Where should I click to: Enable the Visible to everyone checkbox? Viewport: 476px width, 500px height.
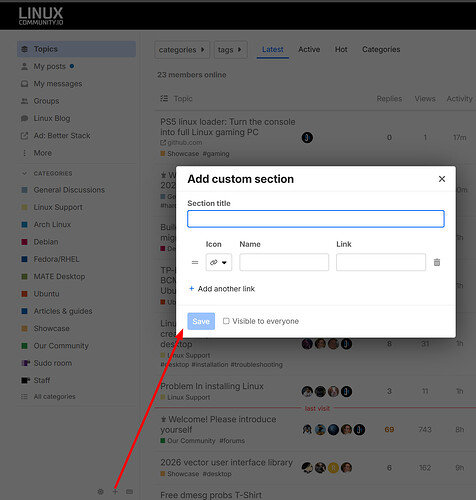[226, 321]
